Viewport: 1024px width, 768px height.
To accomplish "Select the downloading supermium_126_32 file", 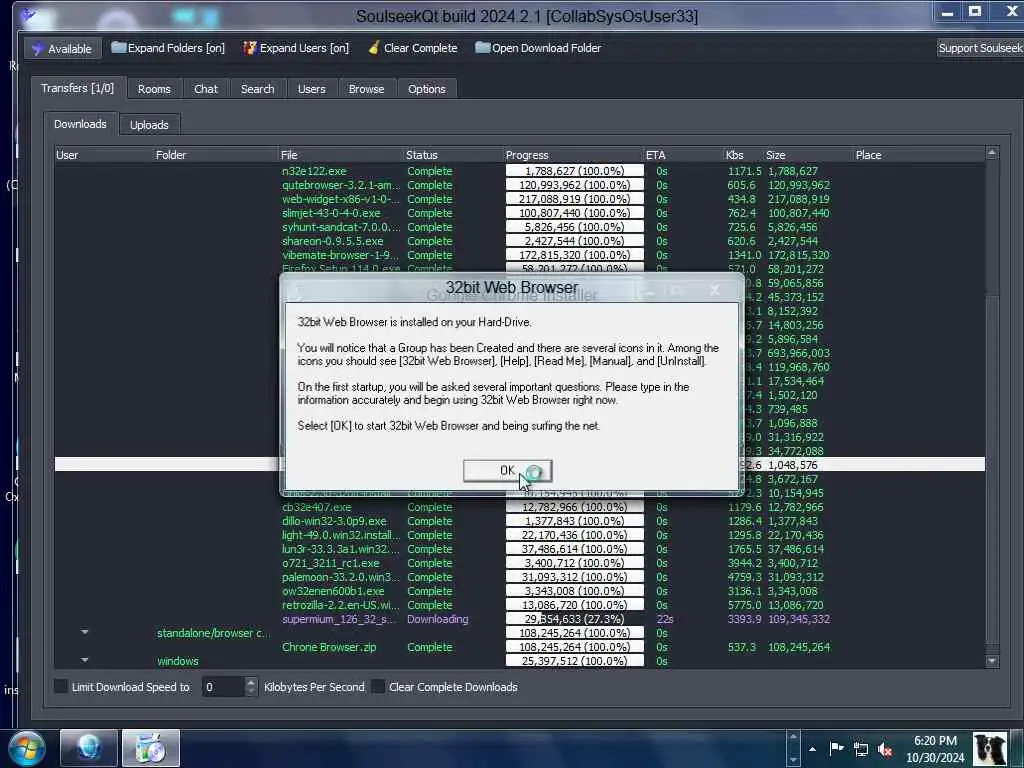I will pyautogui.click(x=338, y=619).
